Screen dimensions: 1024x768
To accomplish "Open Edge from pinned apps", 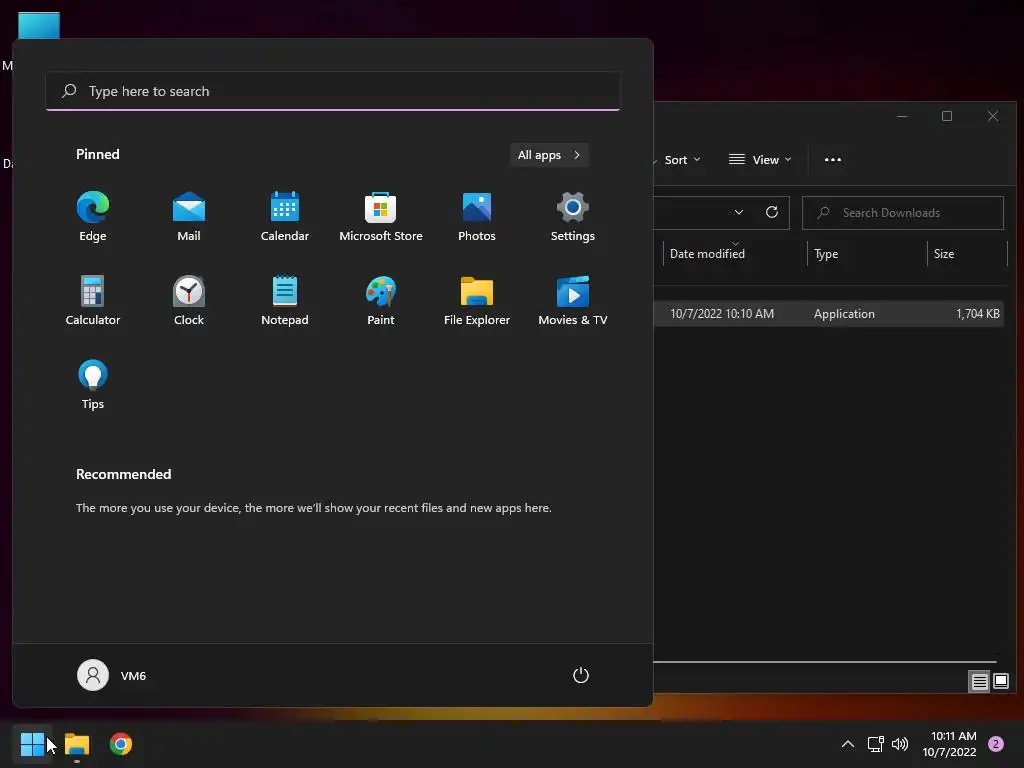I will pyautogui.click(x=93, y=216).
